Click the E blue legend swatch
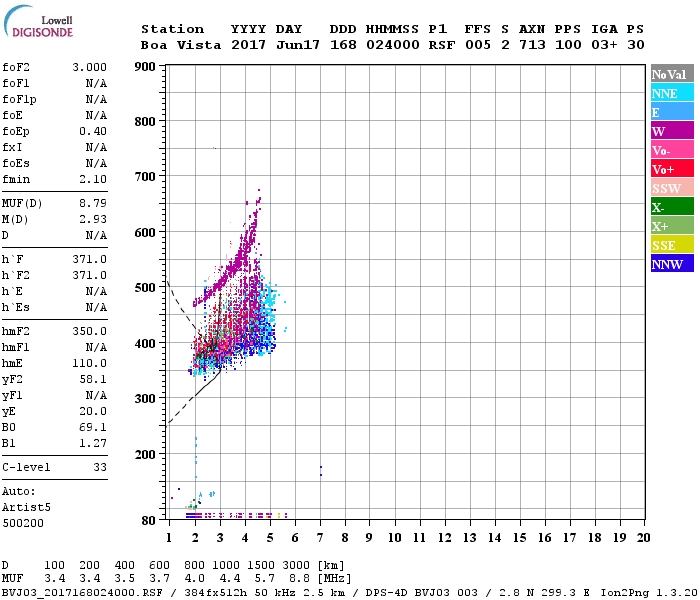Viewport: 700px width, 600px height. point(672,112)
